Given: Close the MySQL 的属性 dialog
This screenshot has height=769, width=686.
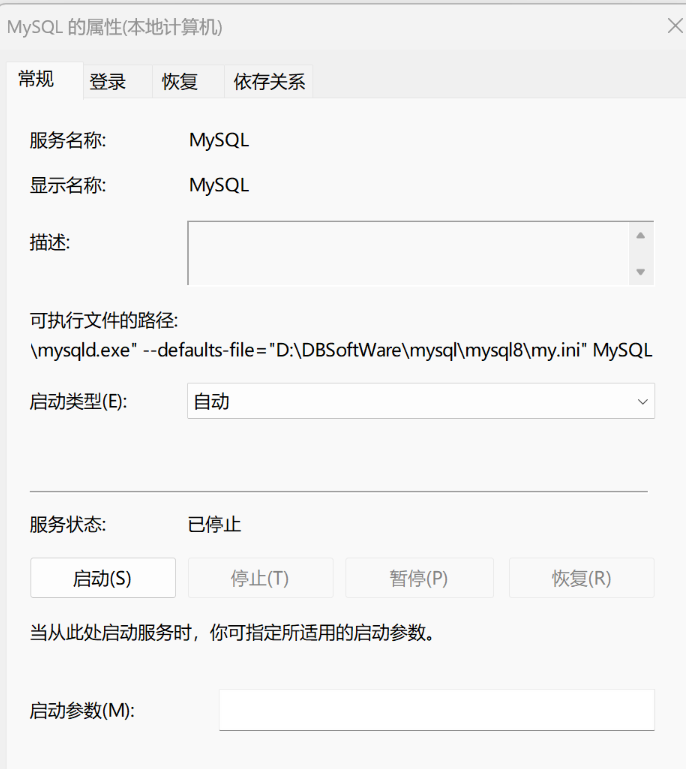Looking at the screenshot, I should pyautogui.click(x=676, y=26).
